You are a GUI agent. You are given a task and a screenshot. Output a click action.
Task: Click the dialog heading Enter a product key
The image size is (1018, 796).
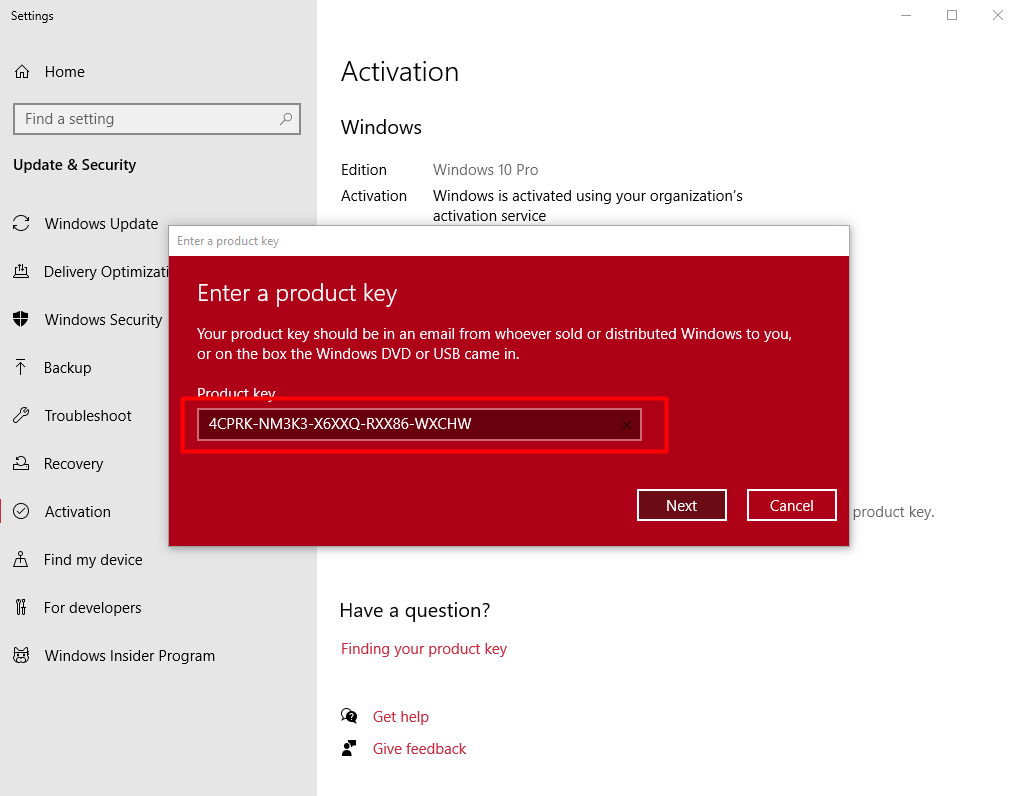(297, 293)
